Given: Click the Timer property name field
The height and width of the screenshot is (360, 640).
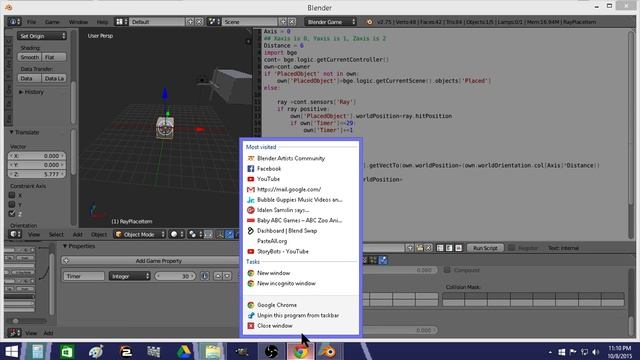Looking at the screenshot, I should click(x=84, y=276).
